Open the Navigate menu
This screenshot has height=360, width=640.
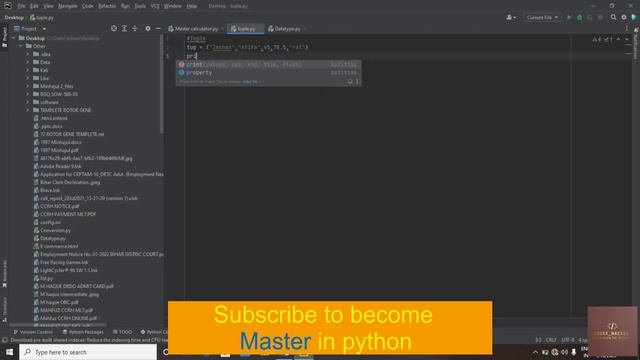[x=68, y=6]
